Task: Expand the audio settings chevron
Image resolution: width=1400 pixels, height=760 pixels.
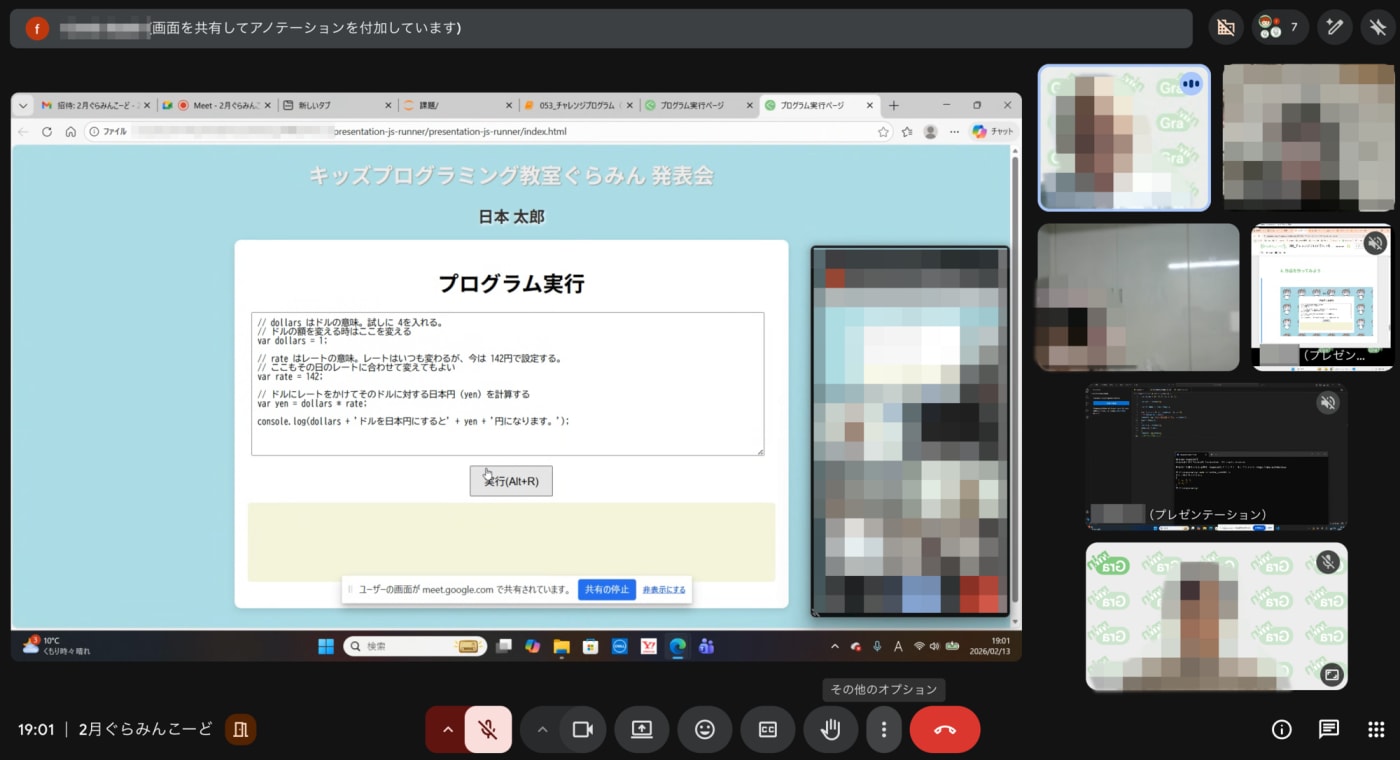Action: (x=448, y=730)
